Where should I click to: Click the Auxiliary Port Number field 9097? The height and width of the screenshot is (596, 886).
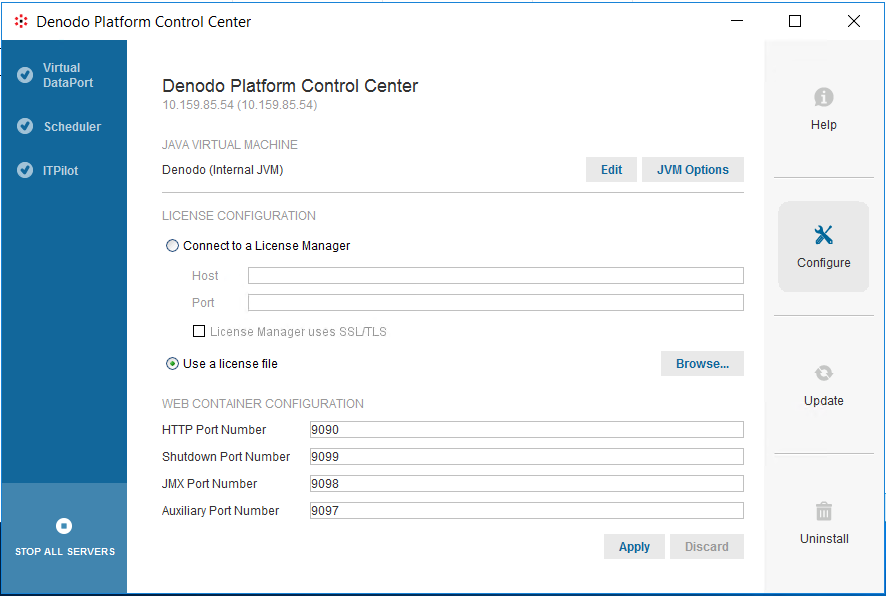click(527, 511)
